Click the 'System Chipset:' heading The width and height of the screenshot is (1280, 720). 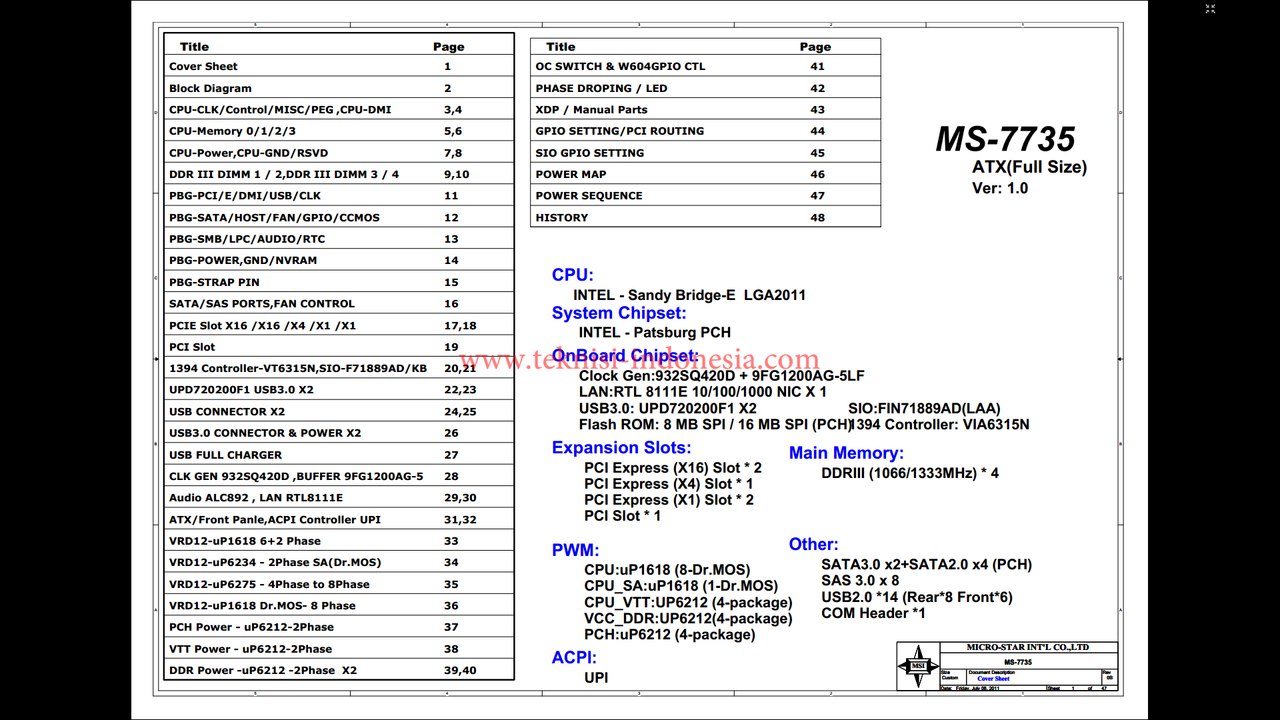pyautogui.click(x=619, y=313)
